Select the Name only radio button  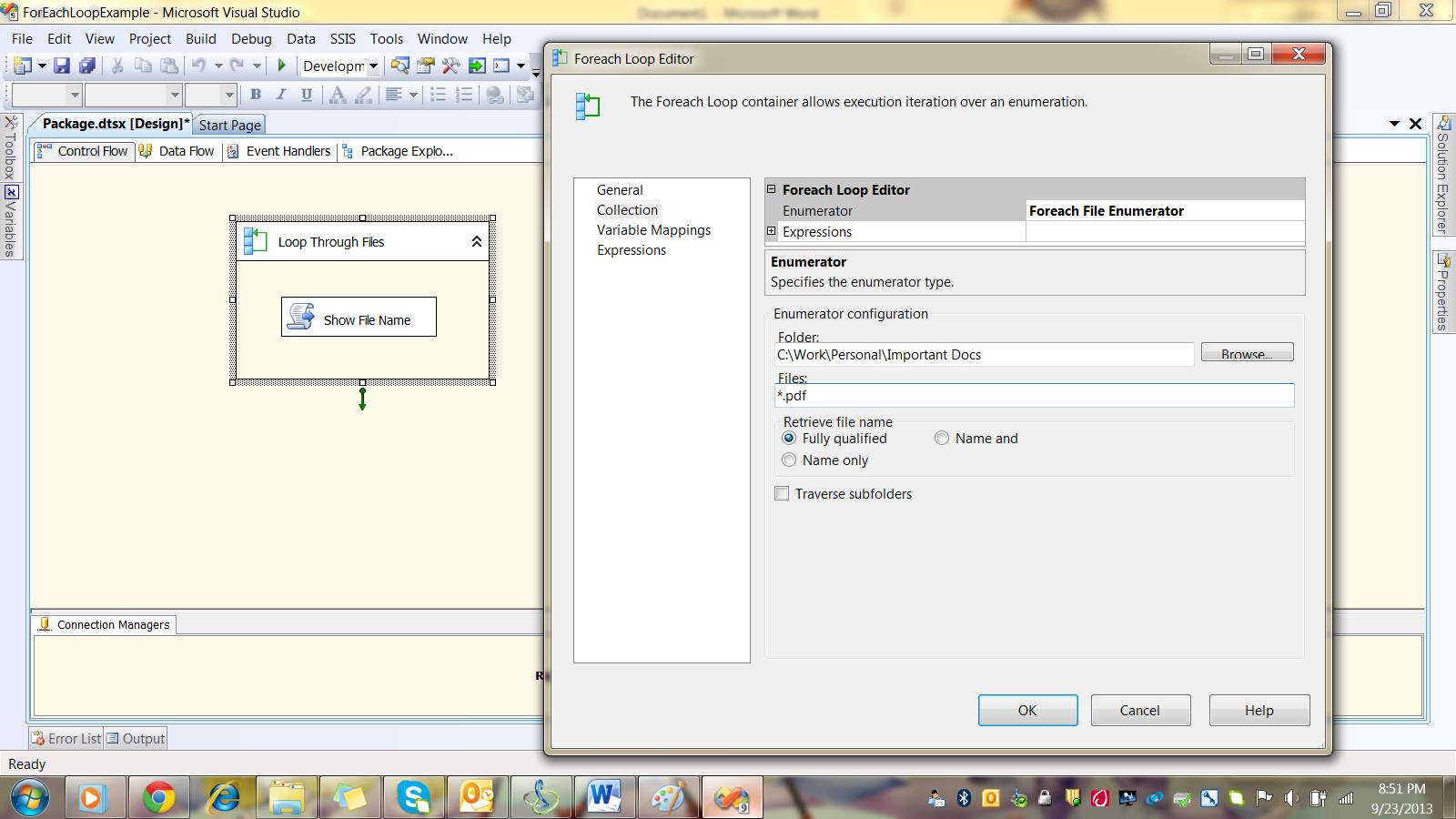pos(789,460)
